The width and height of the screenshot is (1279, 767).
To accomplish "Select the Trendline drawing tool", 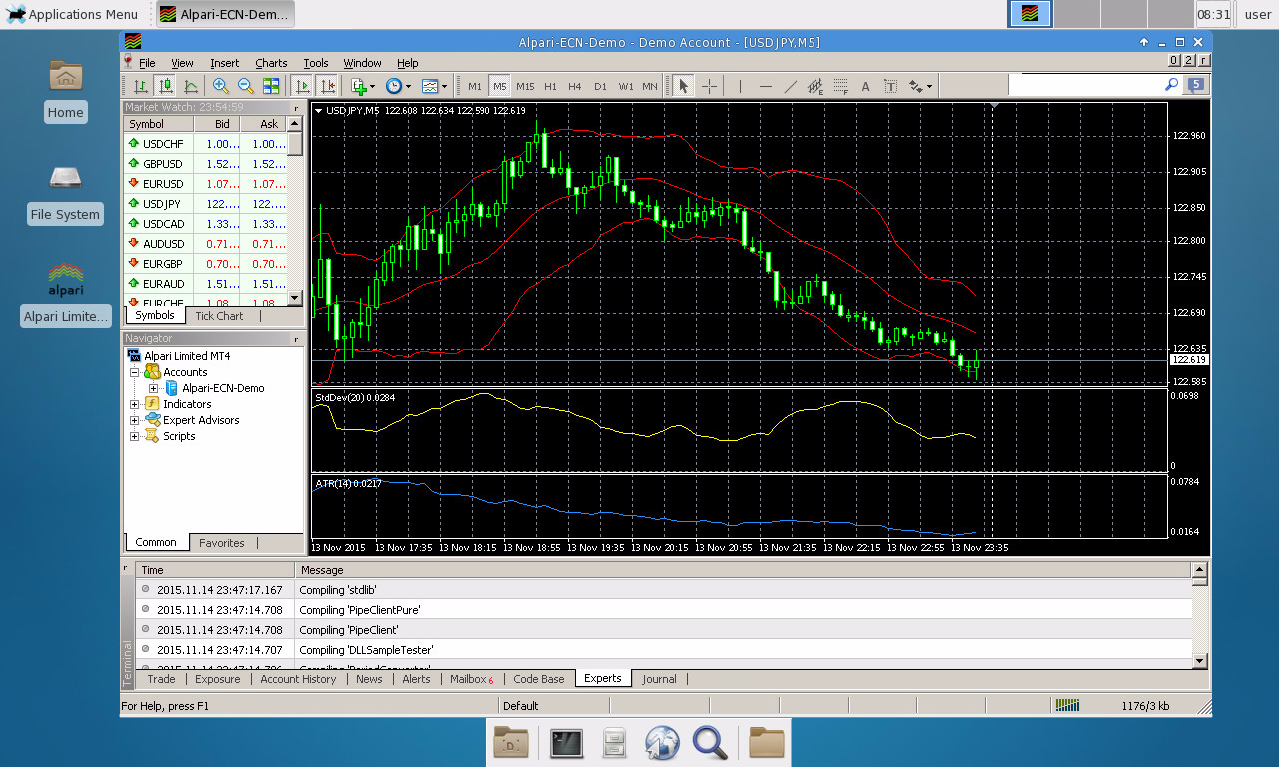I will tap(790, 86).
